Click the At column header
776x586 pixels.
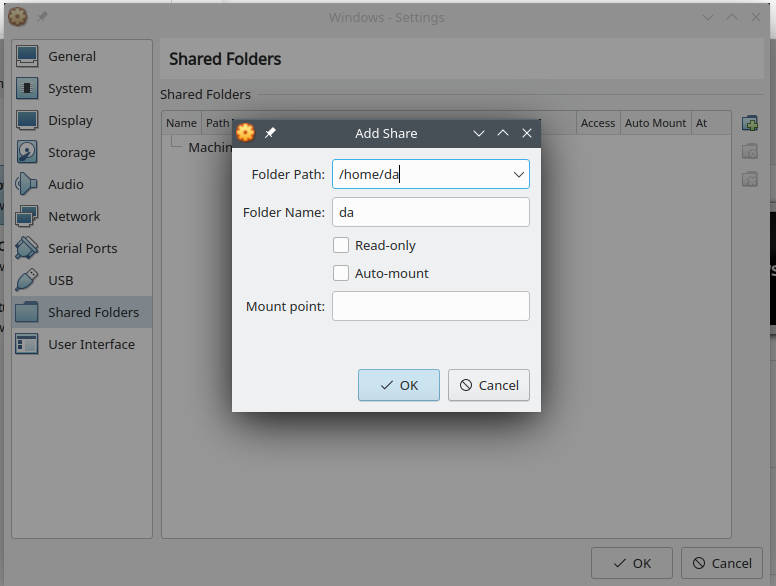click(x=711, y=123)
